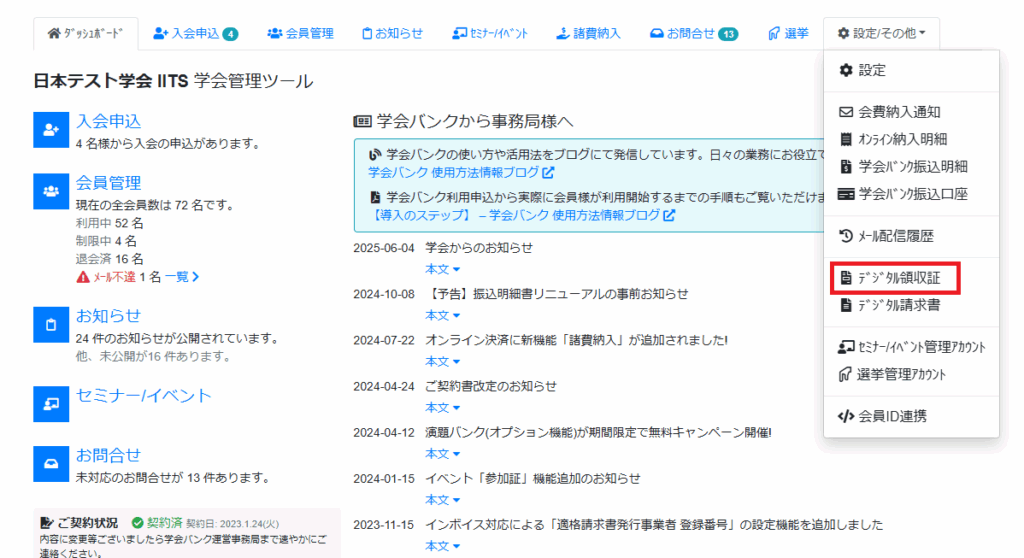Click the 会員管理 blue people icon
This screenshot has height=558, width=1024.
click(50, 190)
